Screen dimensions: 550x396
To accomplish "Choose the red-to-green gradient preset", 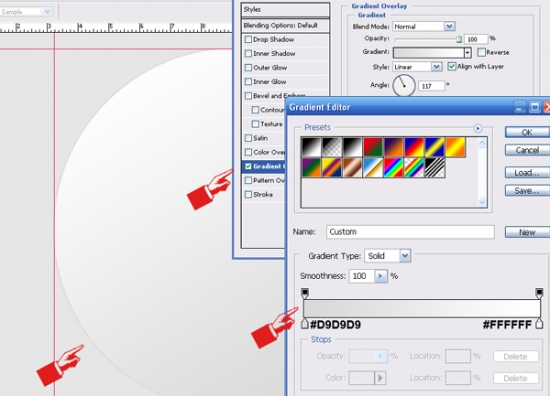I will click(x=373, y=147).
